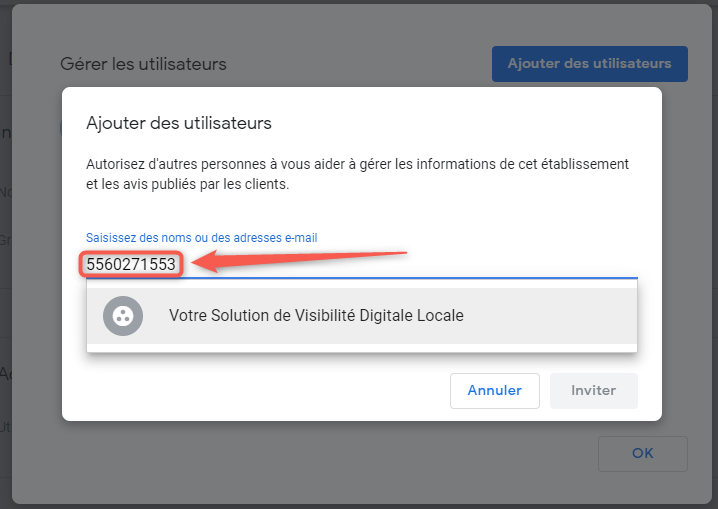Click the greyed-out Inviter button
The image size is (718, 509).
tap(593, 390)
